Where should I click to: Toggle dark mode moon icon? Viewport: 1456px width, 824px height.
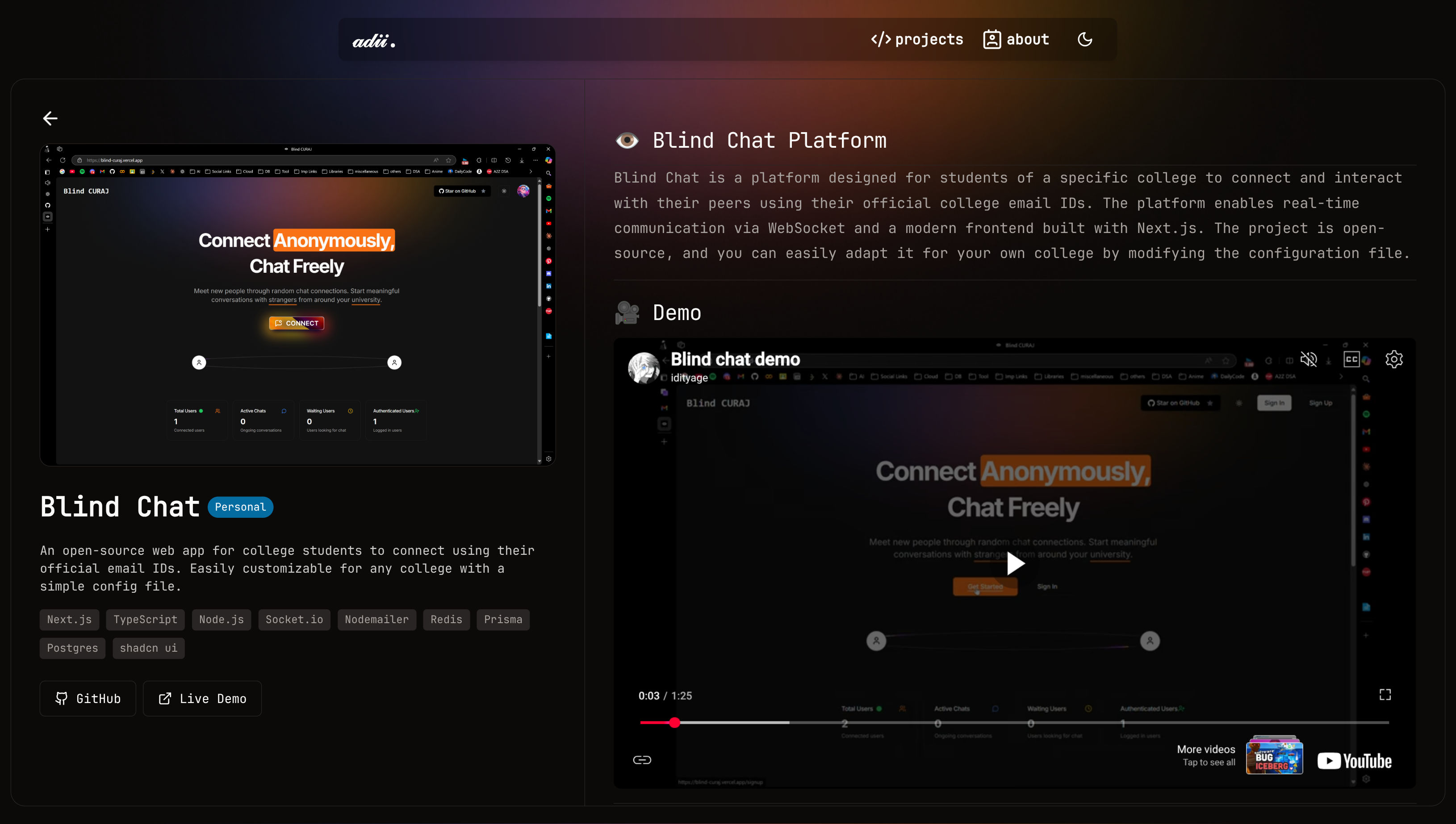1085,40
